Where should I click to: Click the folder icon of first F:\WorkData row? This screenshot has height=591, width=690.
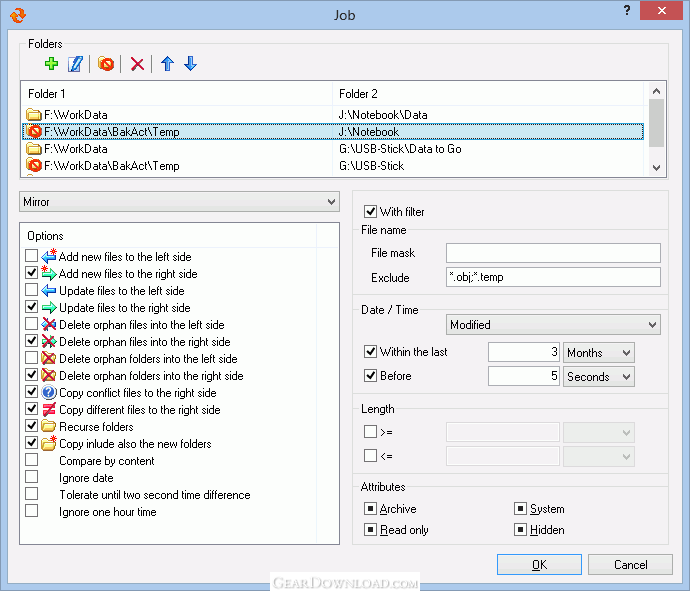(x=33, y=115)
